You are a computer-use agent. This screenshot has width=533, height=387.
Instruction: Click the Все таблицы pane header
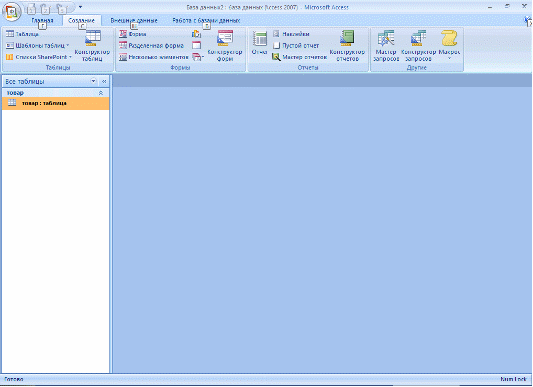click(55, 81)
